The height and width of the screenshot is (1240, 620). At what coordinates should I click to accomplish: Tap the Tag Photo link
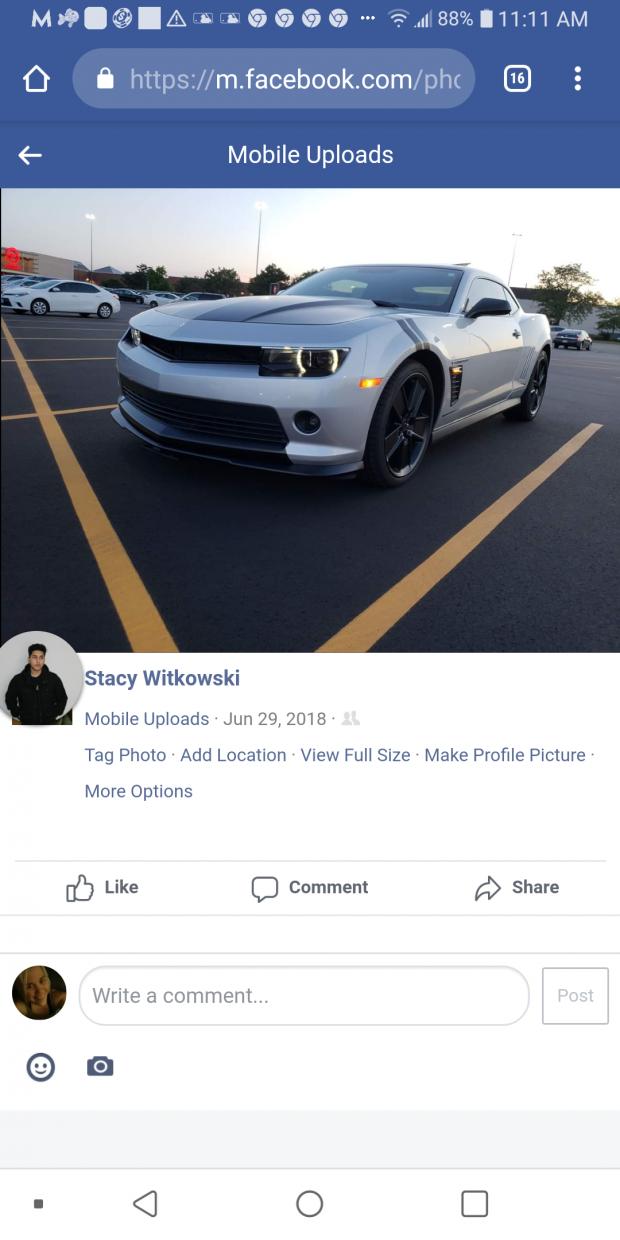(125, 755)
